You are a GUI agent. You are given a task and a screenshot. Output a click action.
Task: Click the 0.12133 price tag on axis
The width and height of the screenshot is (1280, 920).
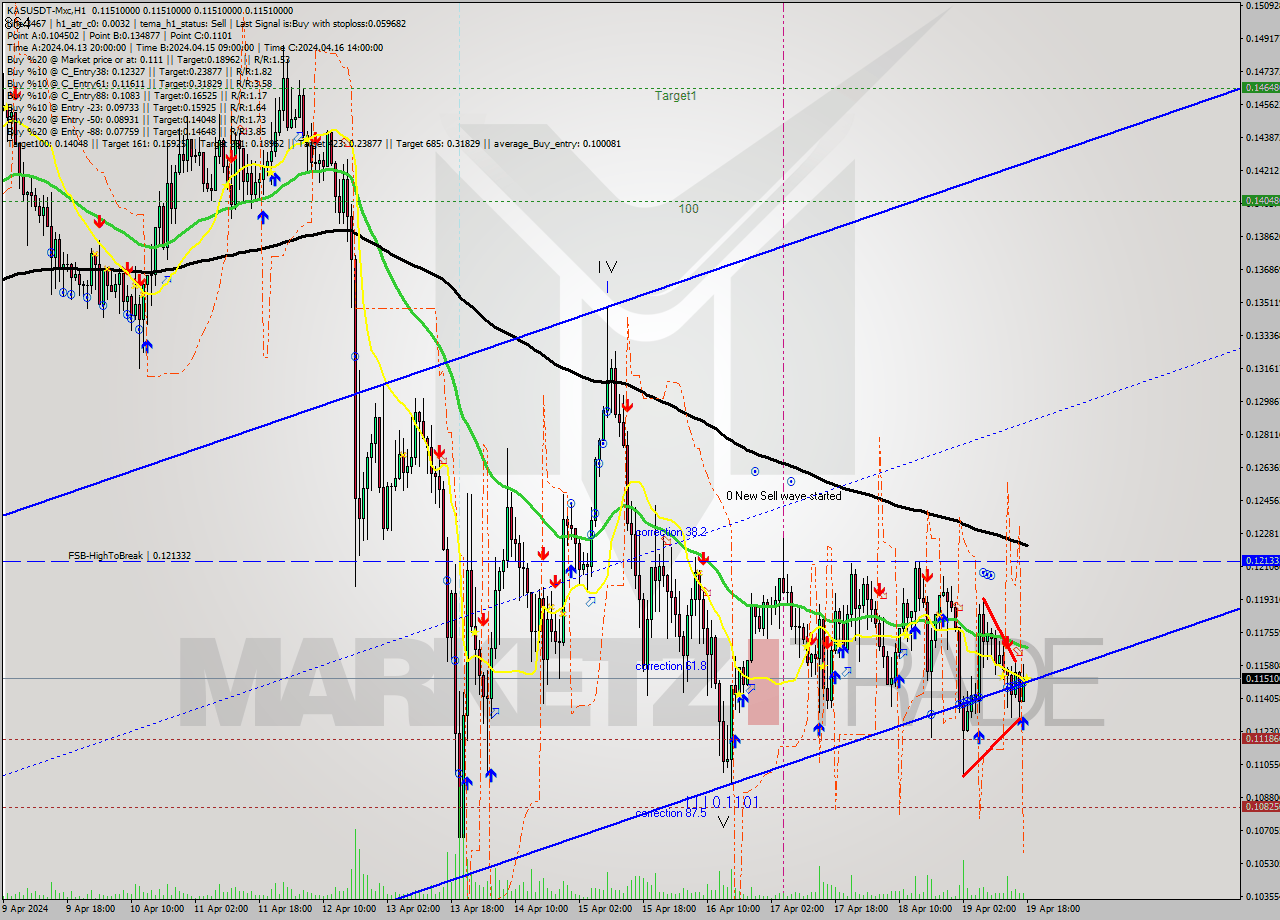[x=1260, y=561]
